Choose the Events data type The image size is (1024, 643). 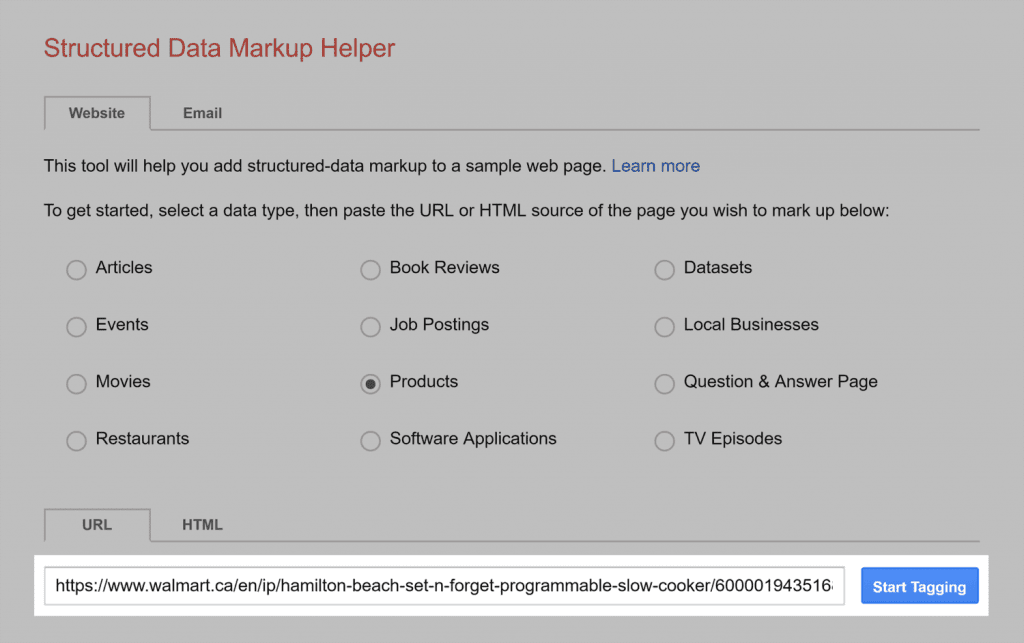[76, 327]
